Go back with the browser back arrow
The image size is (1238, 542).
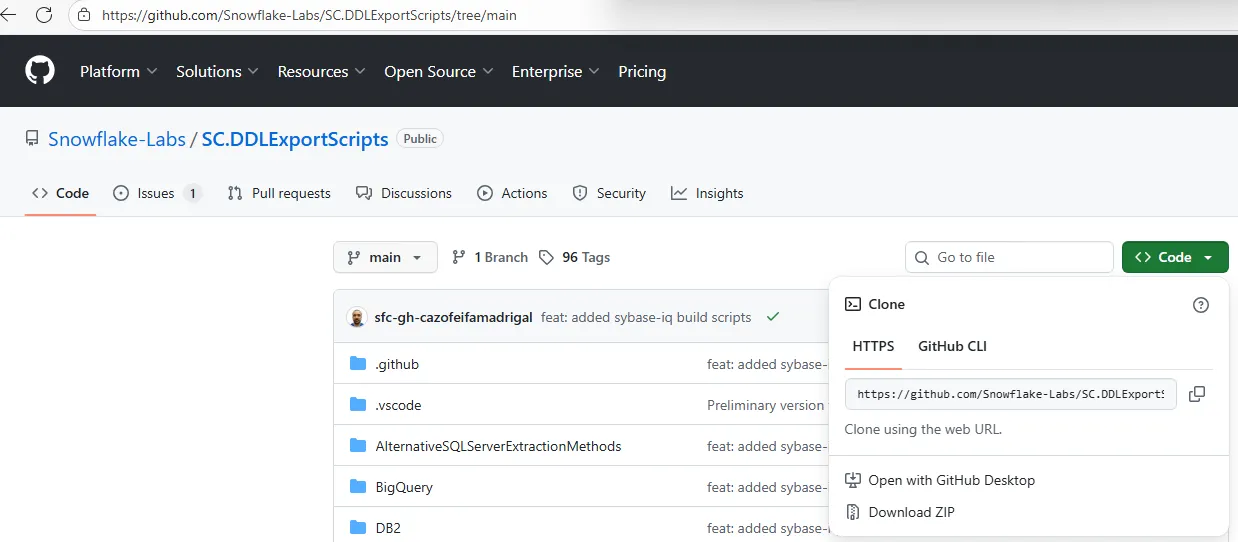click(x=8, y=15)
